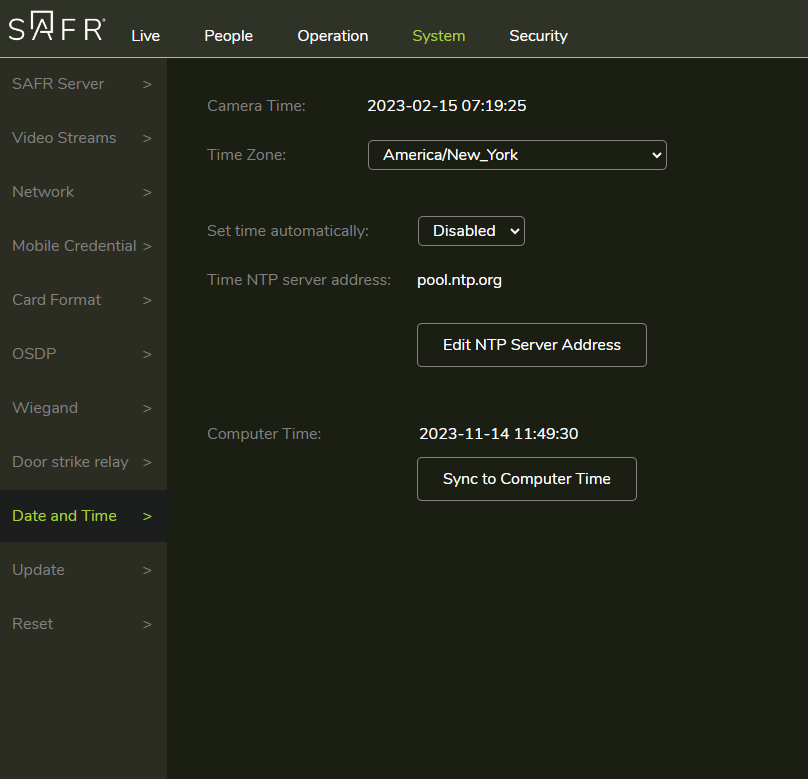This screenshot has height=779, width=808.
Task: Open the Update section
Action: tap(38, 570)
